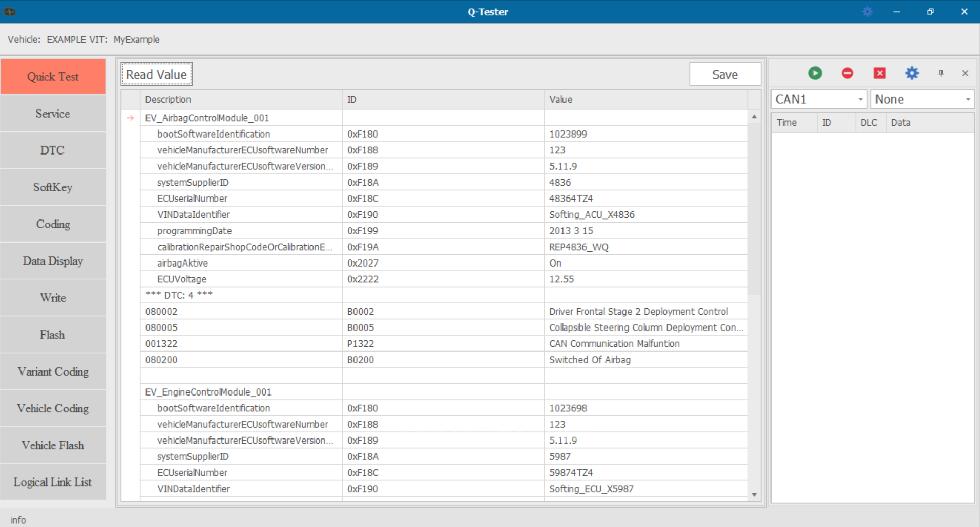Stop the trace with red circle icon
This screenshot has height=527, width=980.
tap(847, 73)
